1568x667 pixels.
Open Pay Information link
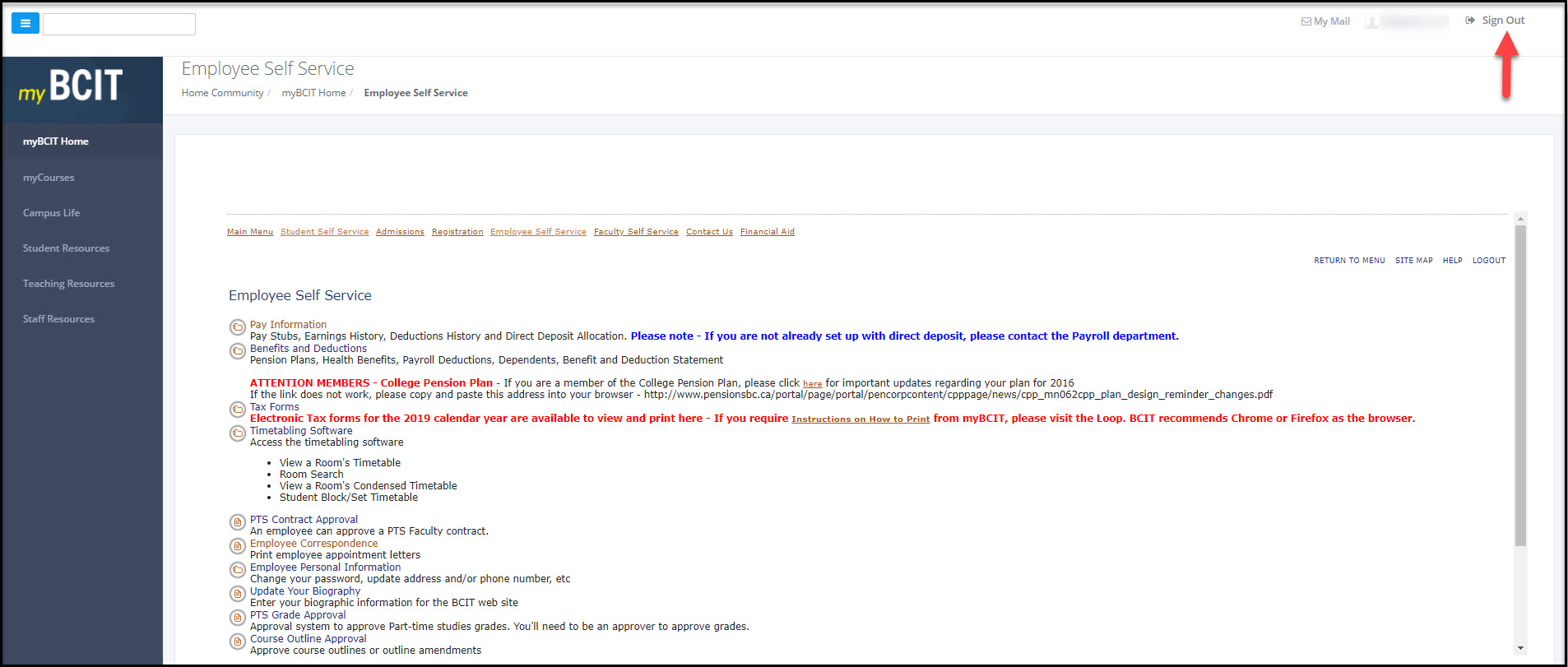[x=288, y=325]
